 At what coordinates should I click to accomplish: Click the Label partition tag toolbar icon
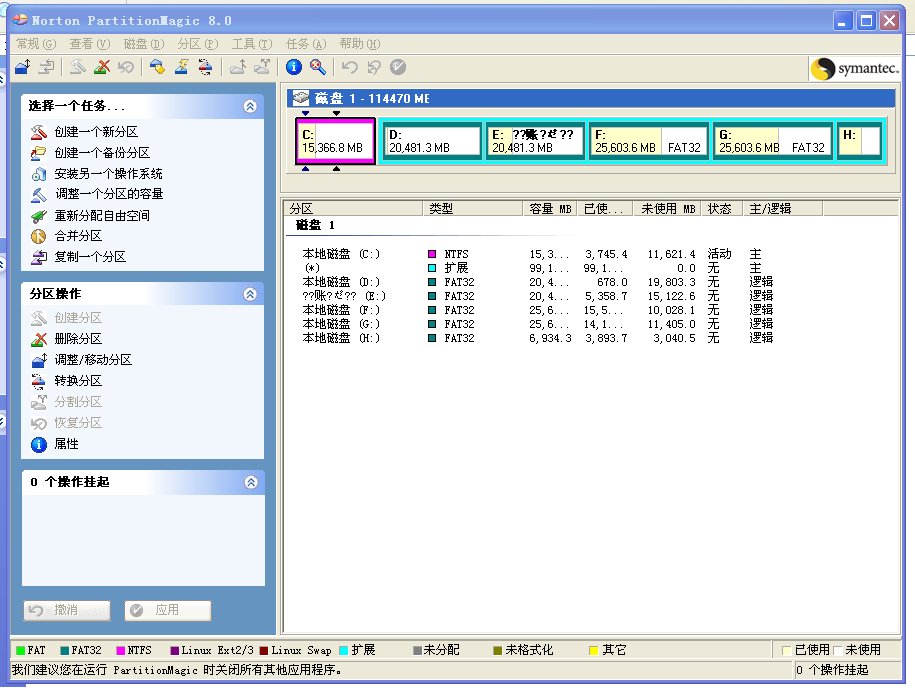tap(157, 67)
